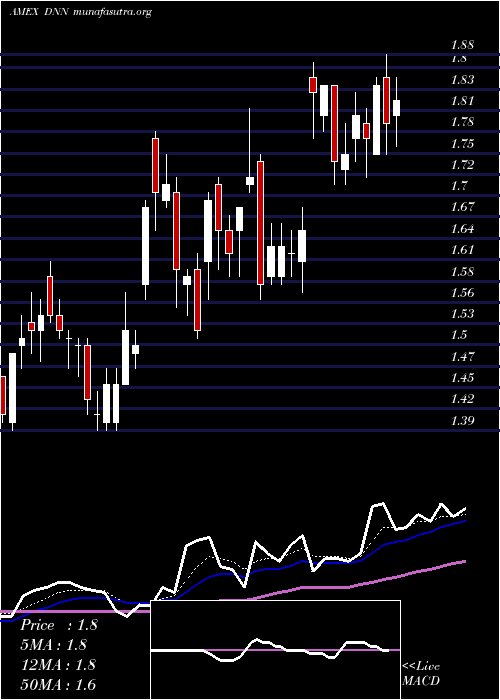This screenshot has width=500, height=700.
Task: Pick the 1.42 price axis label
Action: click(x=462, y=399)
